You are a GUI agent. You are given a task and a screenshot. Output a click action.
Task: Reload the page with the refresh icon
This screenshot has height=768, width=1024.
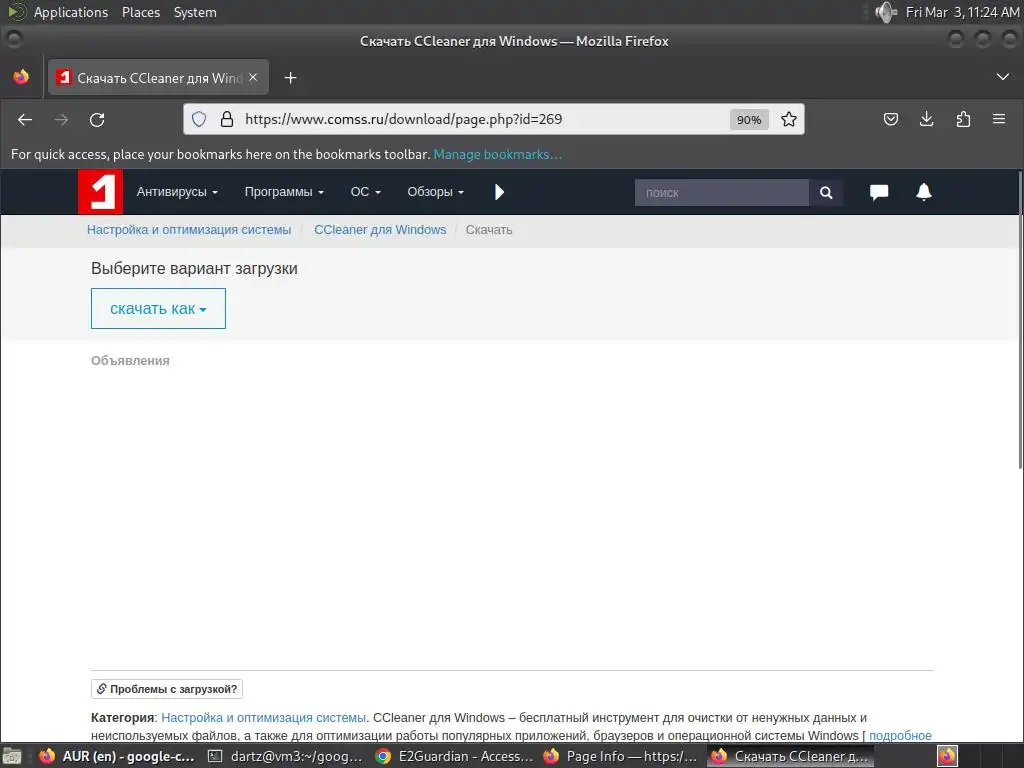[97, 120]
